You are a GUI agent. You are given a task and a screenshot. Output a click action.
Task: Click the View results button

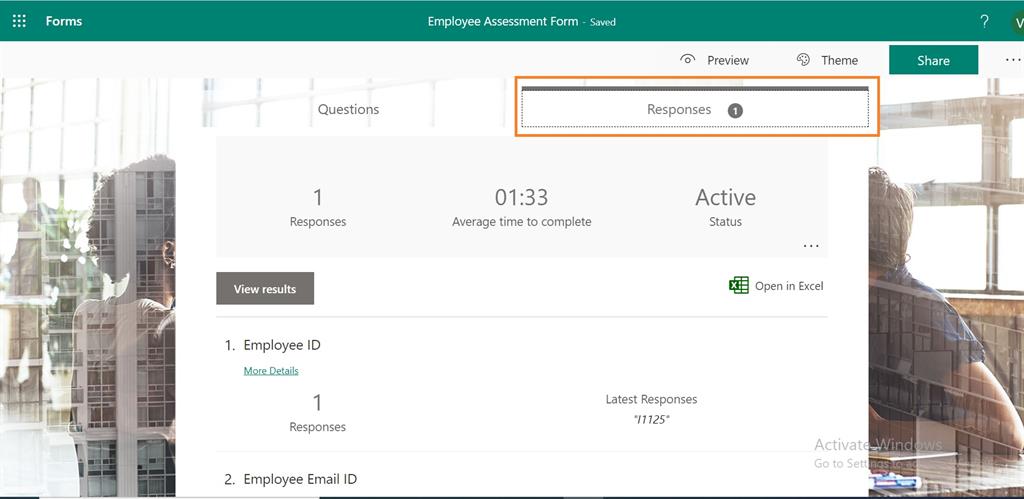tap(265, 288)
